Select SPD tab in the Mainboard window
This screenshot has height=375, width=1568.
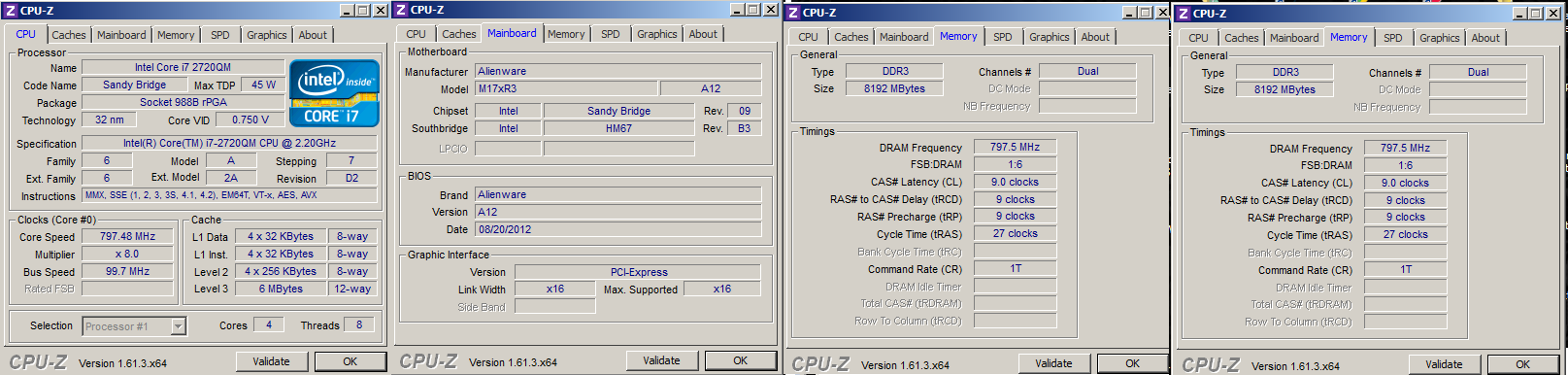(611, 34)
